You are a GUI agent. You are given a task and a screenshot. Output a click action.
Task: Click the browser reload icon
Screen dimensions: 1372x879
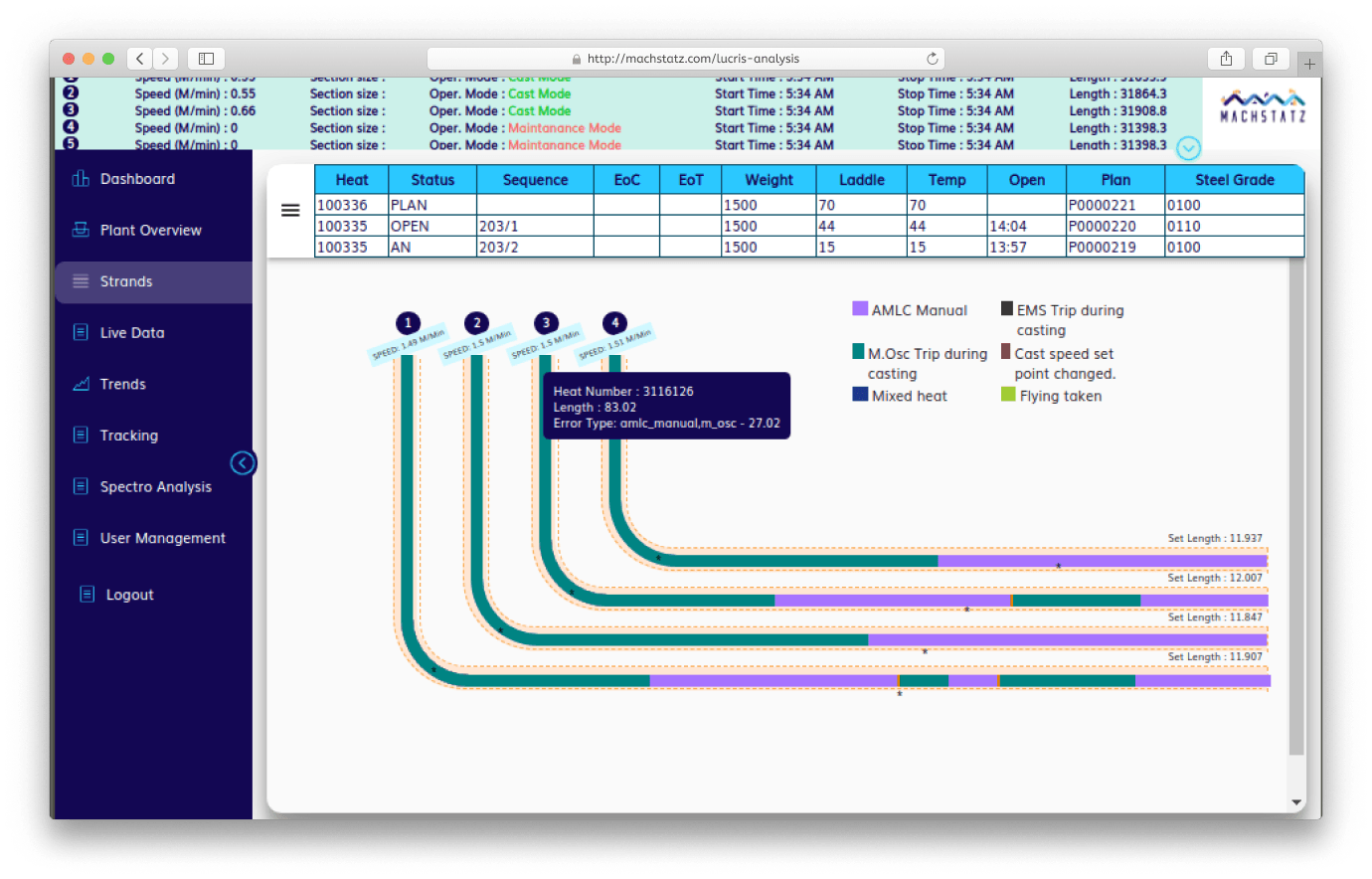click(932, 59)
